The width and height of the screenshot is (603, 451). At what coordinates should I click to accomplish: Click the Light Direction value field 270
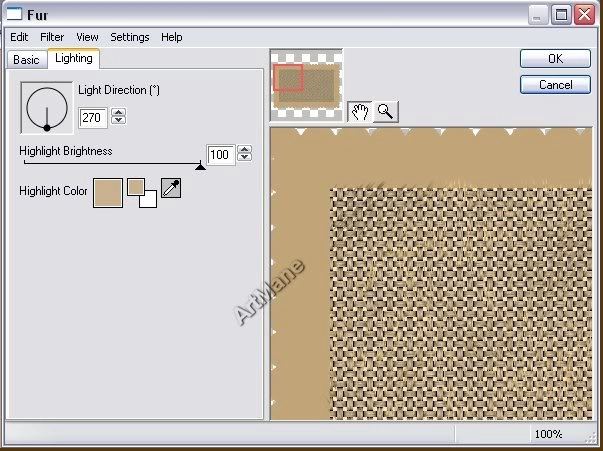93,117
